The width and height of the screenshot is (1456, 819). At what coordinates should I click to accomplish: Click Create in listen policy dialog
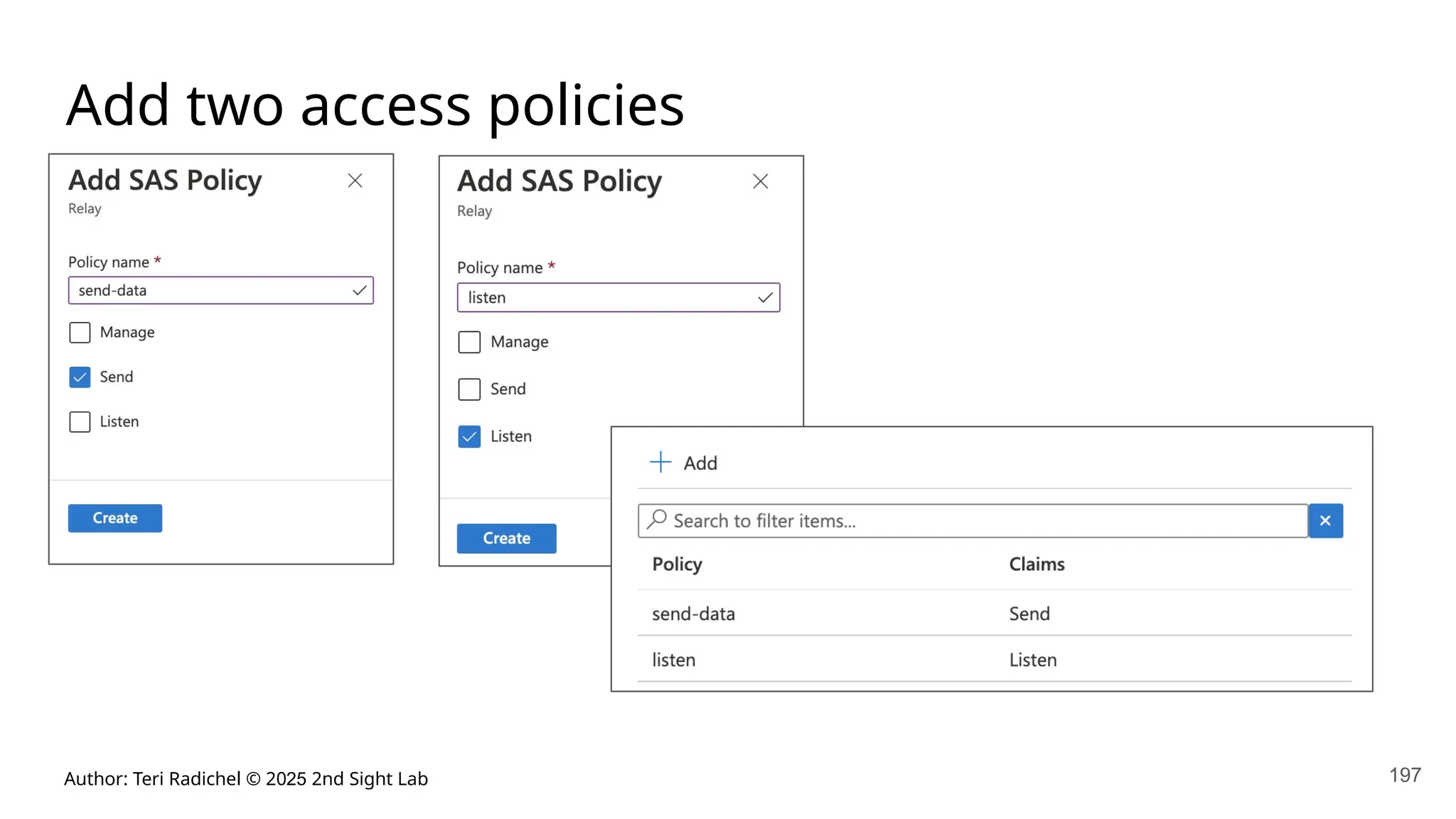point(506,538)
